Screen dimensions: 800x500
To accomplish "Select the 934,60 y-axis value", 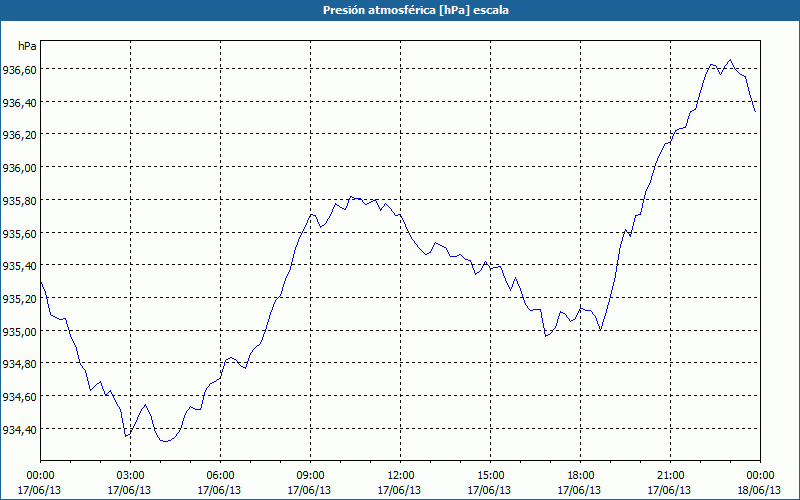I will (19, 396).
